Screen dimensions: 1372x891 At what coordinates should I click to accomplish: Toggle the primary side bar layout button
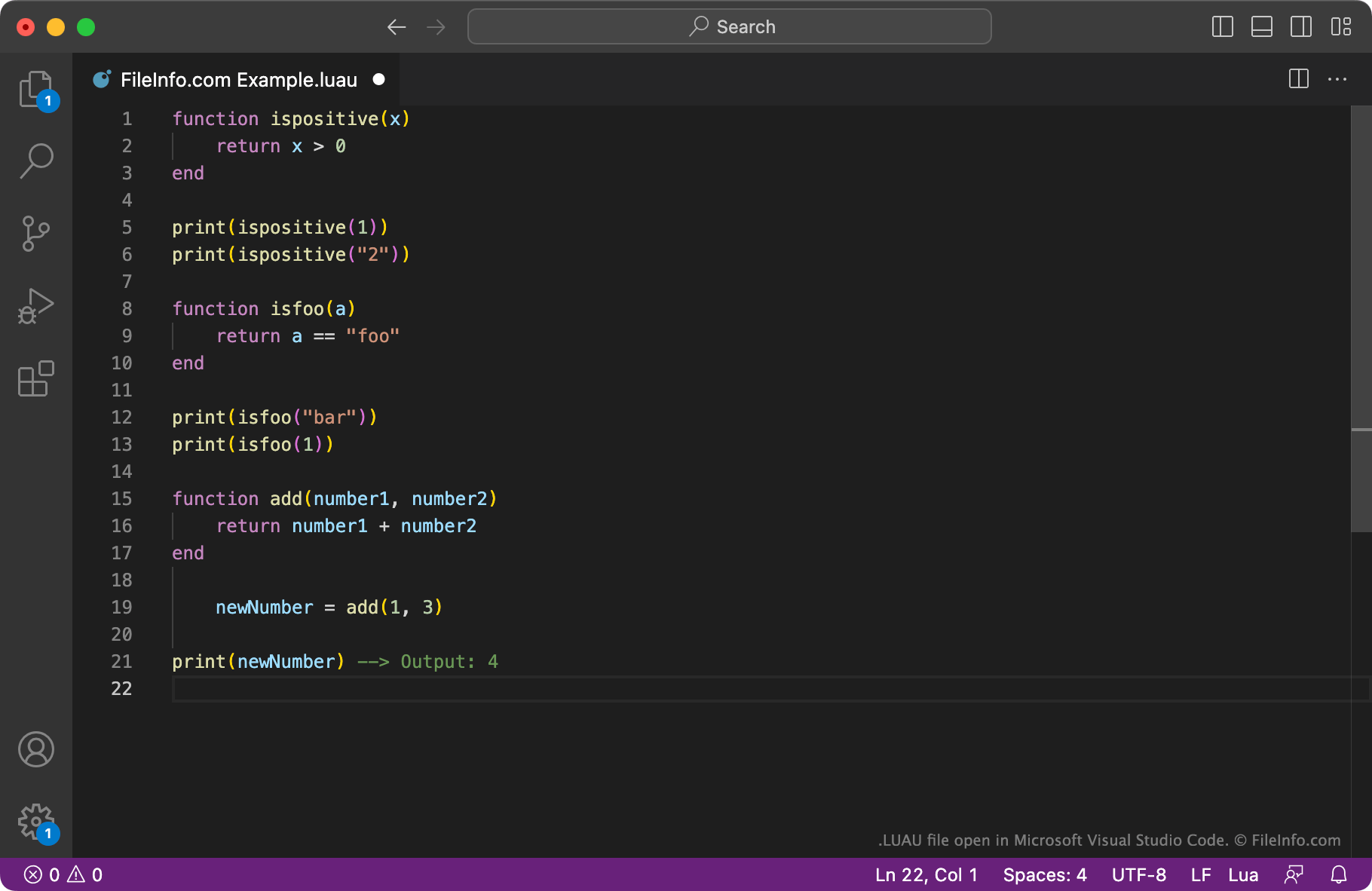(1222, 27)
